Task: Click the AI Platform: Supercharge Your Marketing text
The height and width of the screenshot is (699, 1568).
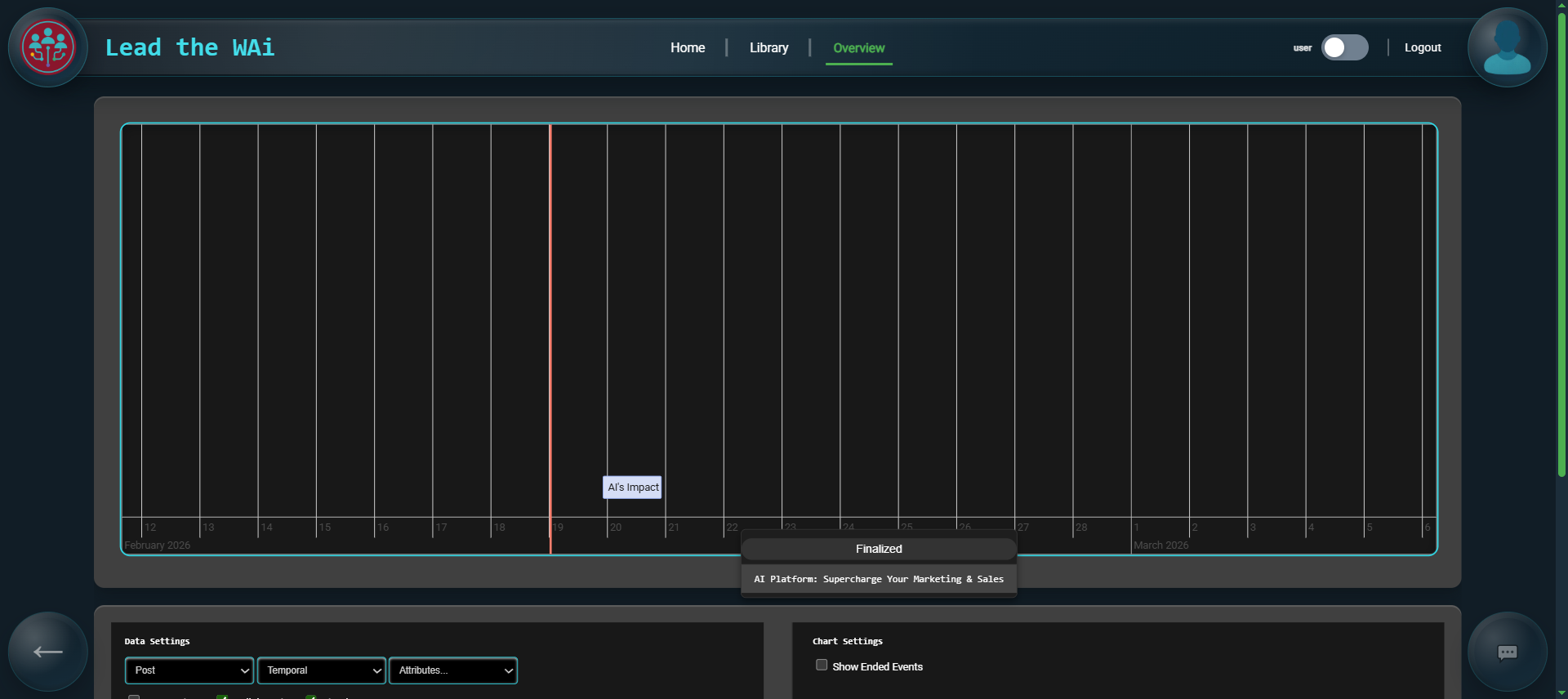Action: click(x=879, y=579)
